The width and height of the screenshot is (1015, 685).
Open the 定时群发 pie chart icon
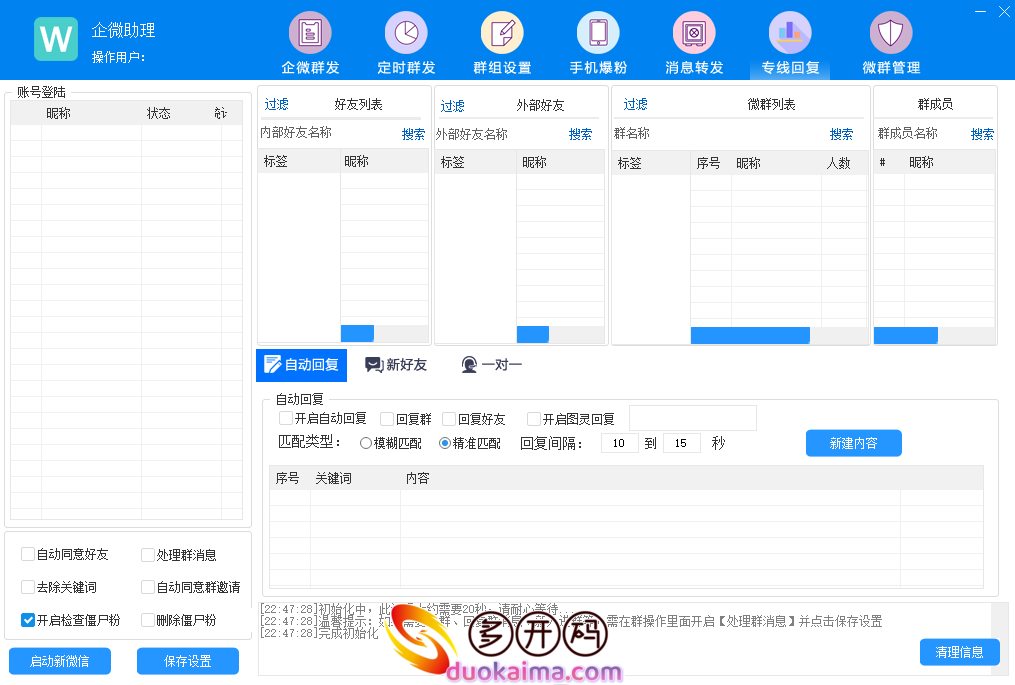[406, 33]
